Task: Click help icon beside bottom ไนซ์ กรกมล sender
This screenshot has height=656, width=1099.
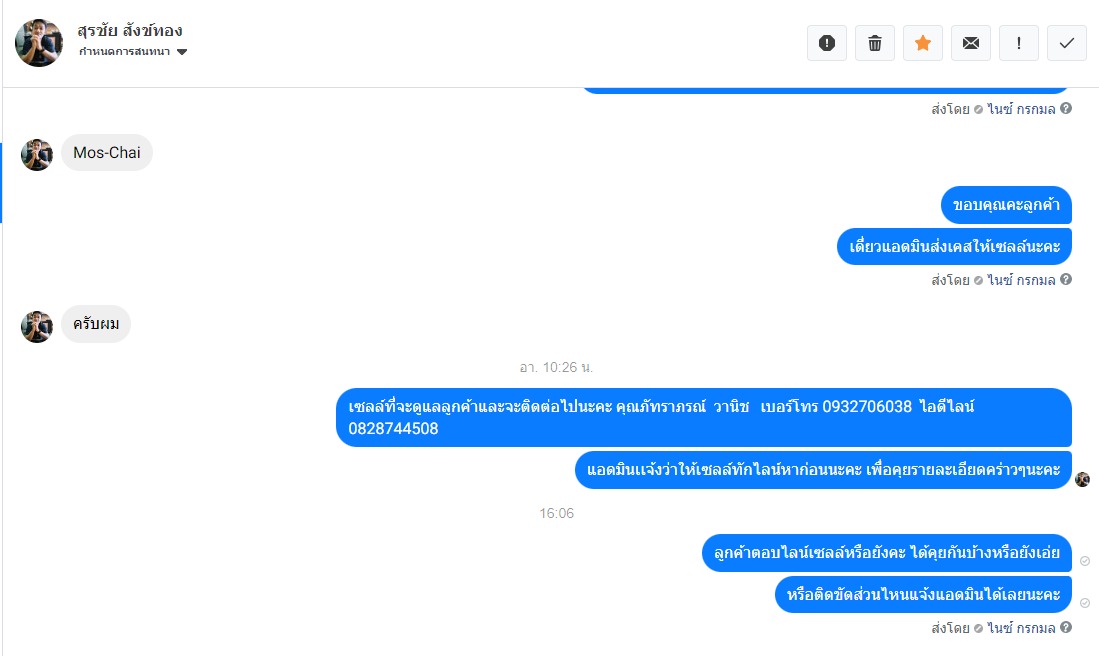Action: click(x=1066, y=627)
